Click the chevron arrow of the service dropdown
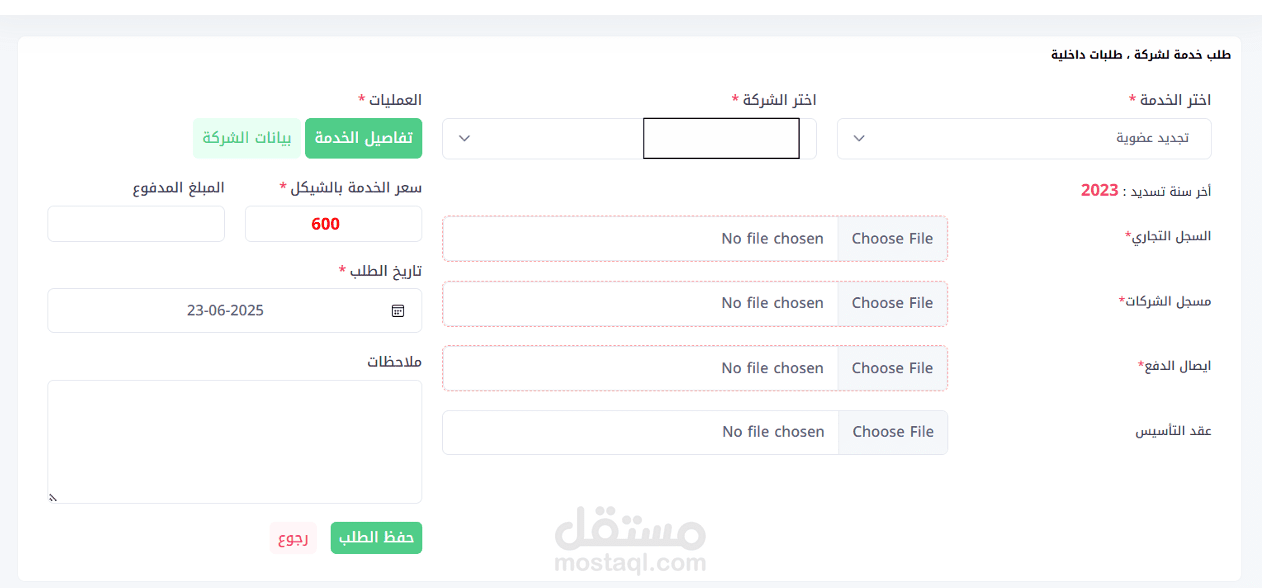 [x=858, y=138]
